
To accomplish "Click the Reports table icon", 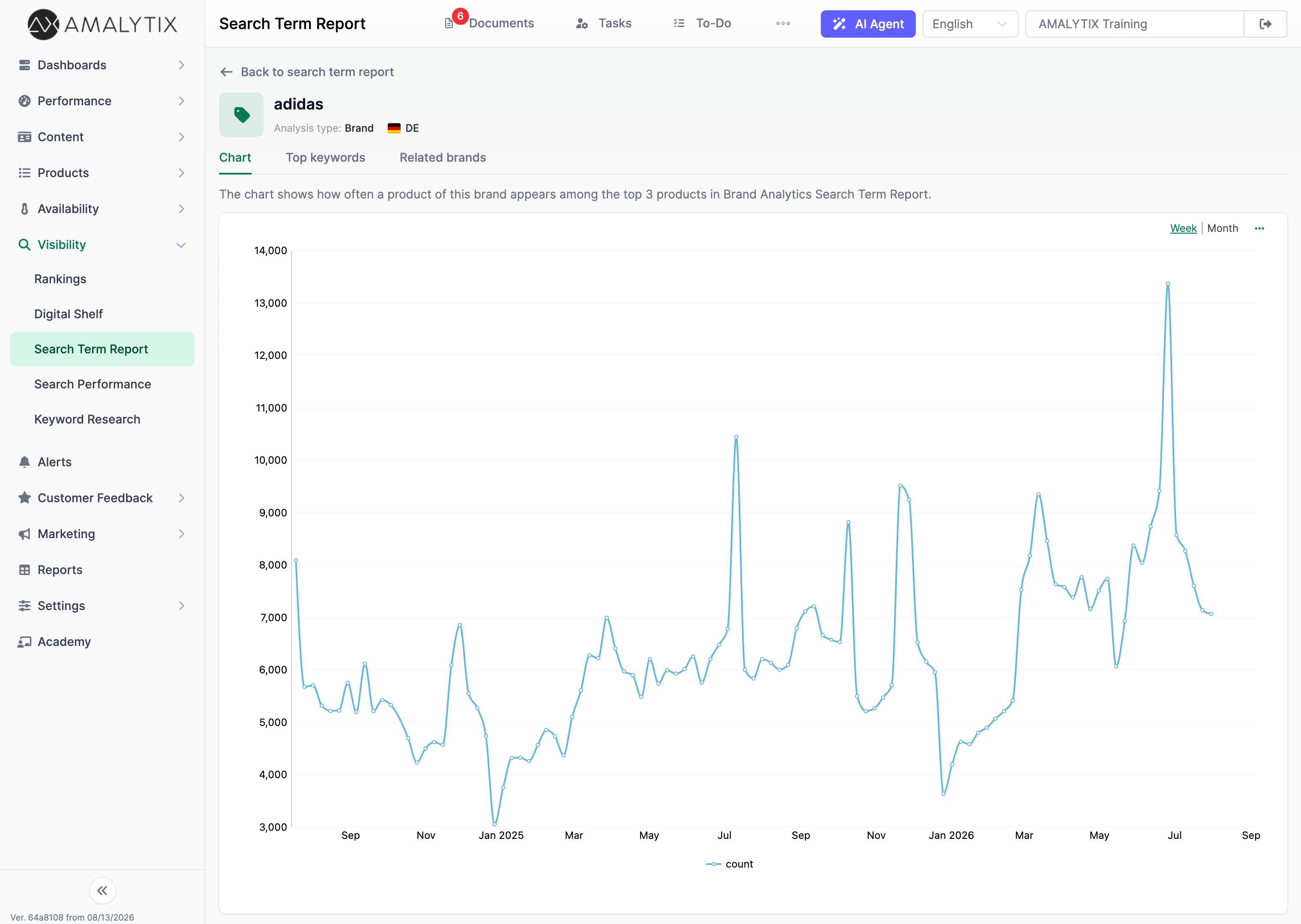I will [24, 569].
